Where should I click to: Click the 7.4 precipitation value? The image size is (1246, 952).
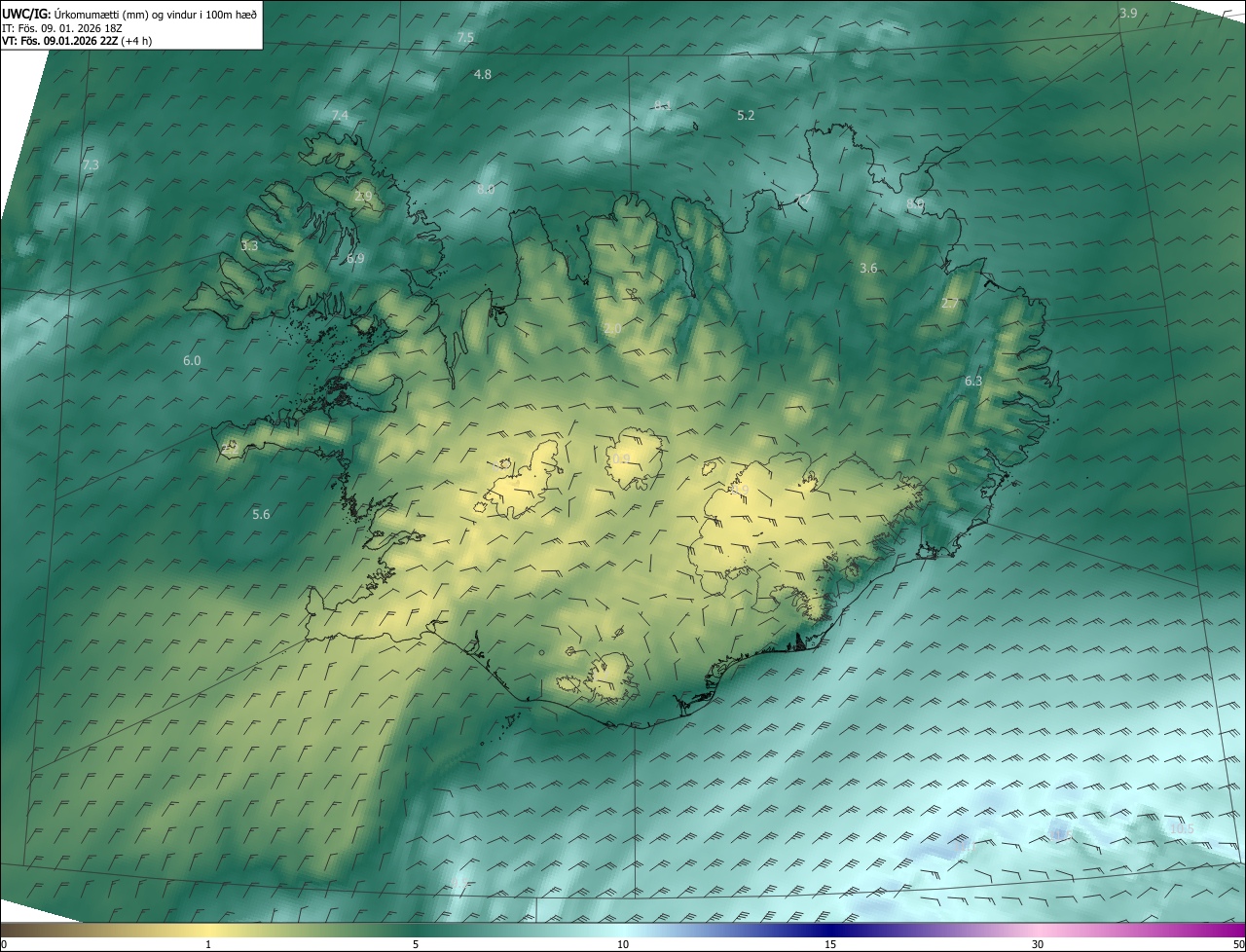click(x=340, y=115)
